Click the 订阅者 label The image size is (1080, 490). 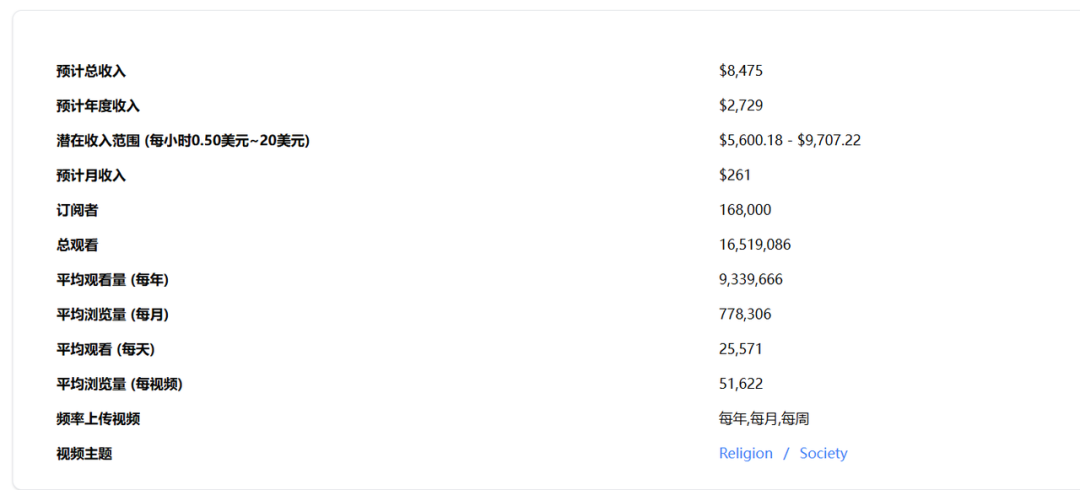pyautogui.click(x=77, y=210)
